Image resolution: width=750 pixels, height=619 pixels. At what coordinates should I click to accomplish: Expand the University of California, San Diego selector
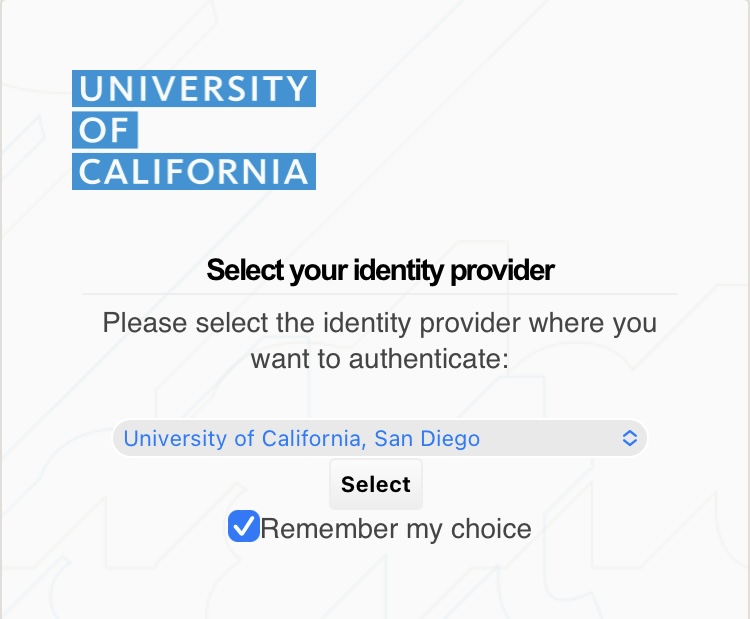tap(380, 438)
